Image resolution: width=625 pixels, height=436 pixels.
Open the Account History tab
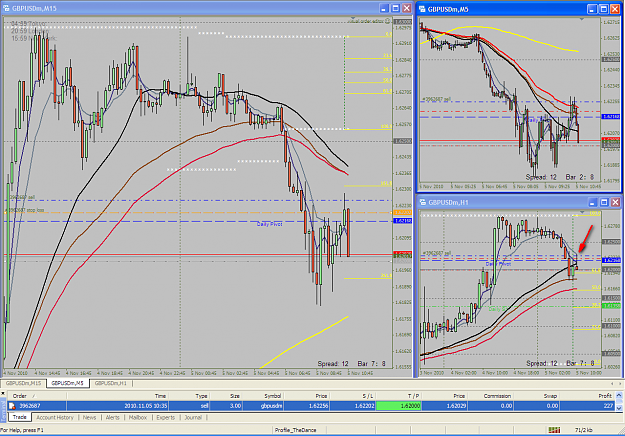point(55,417)
